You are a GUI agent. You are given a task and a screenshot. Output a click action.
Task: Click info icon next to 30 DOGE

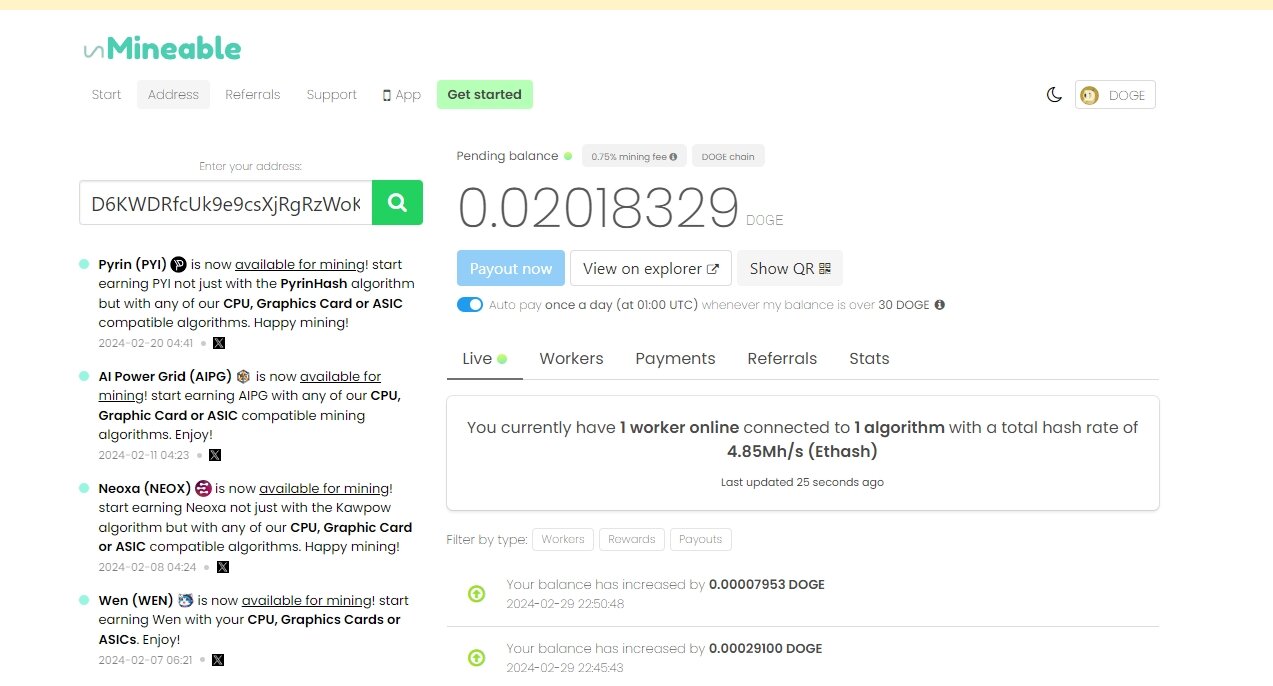tap(939, 304)
